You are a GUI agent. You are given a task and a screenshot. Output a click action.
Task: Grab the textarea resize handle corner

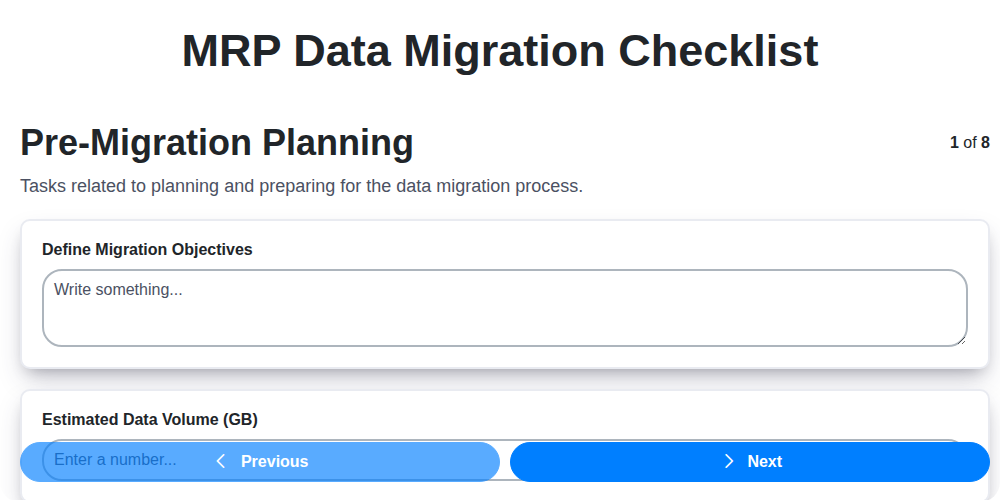[961, 340]
